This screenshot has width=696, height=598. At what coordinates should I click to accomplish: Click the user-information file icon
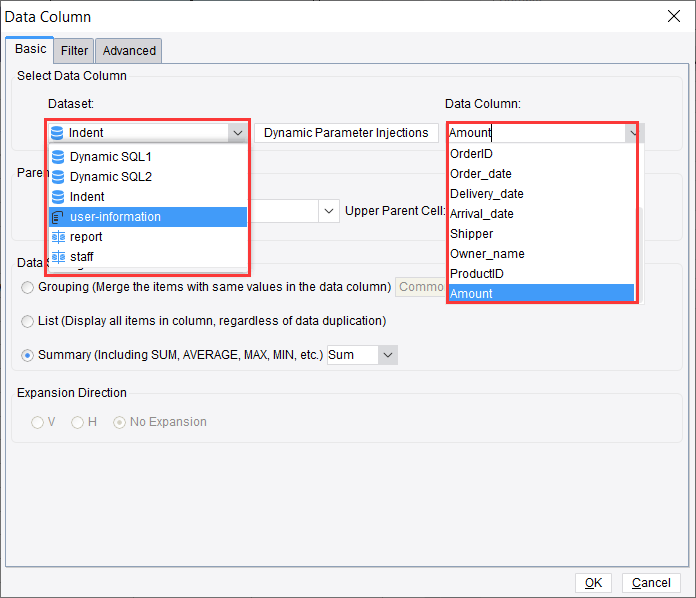58,217
